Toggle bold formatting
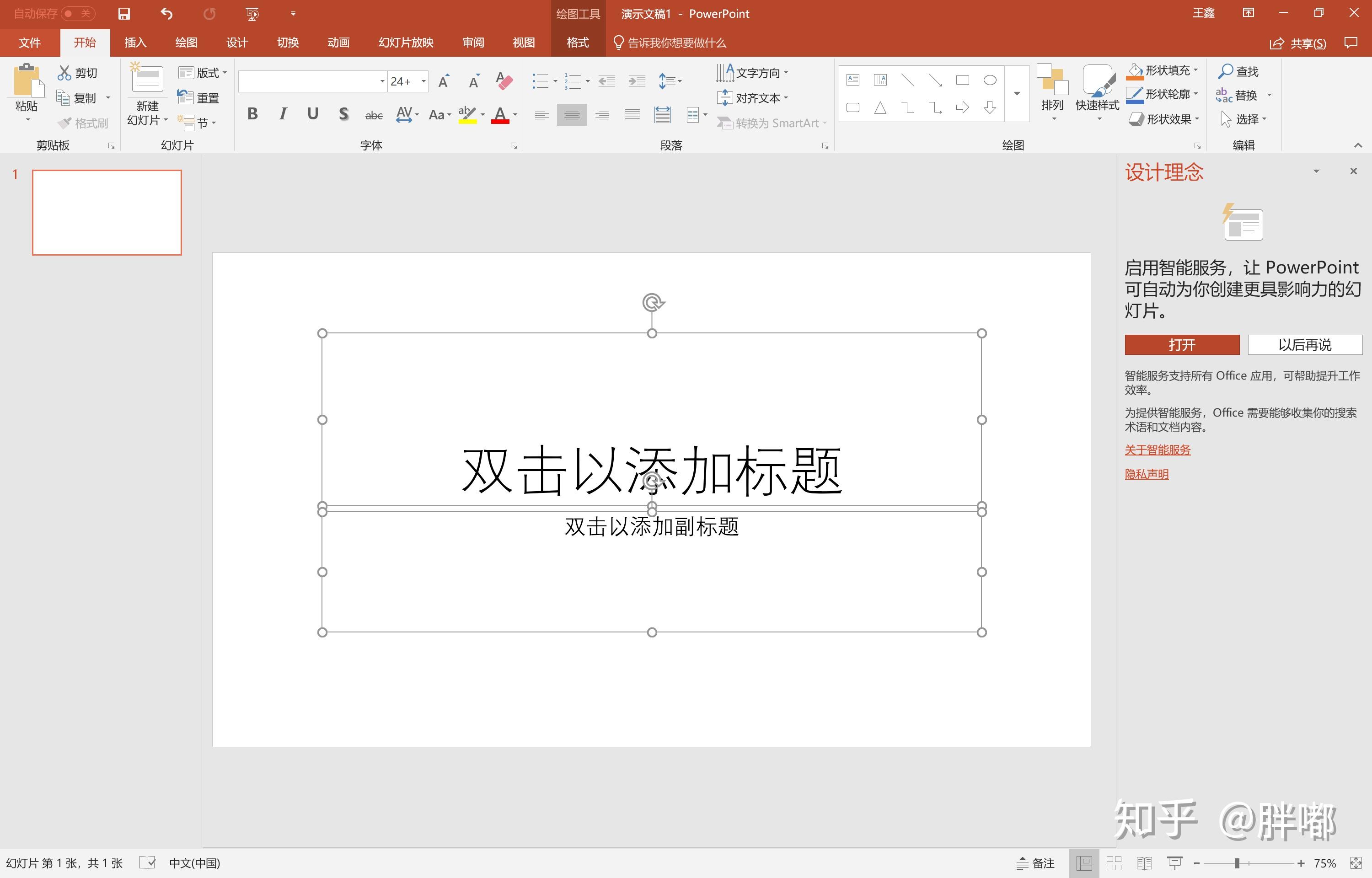Image resolution: width=1372 pixels, height=878 pixels. 252,114
